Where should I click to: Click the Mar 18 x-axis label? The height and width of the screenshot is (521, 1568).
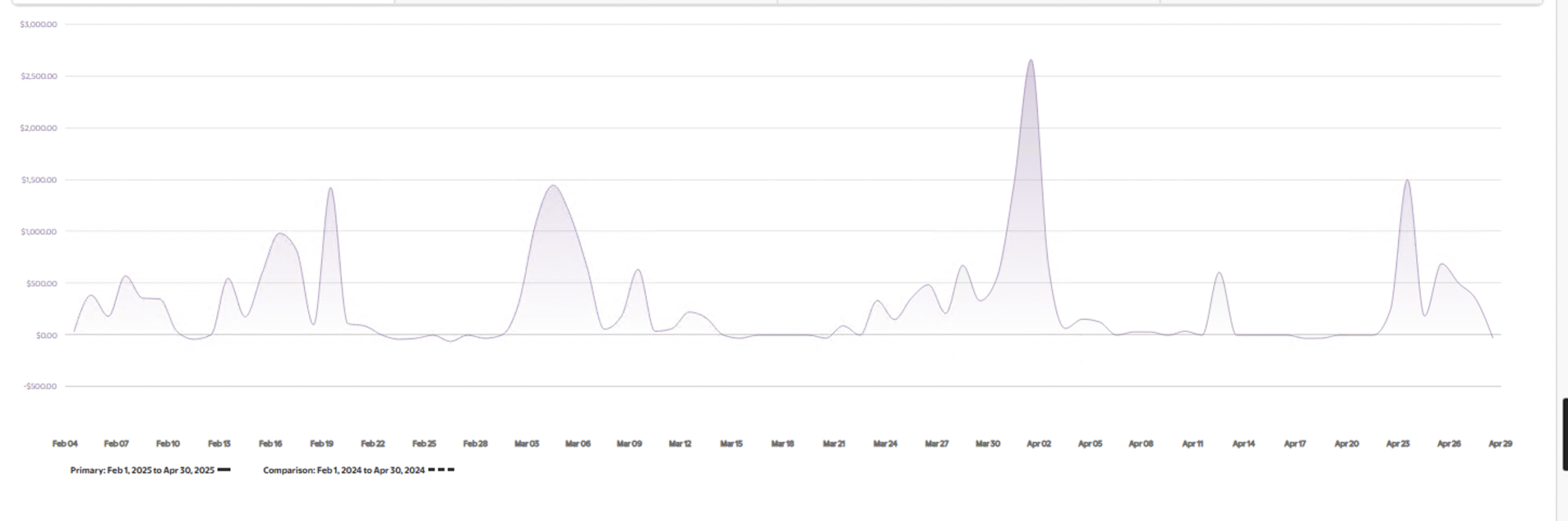782,444
